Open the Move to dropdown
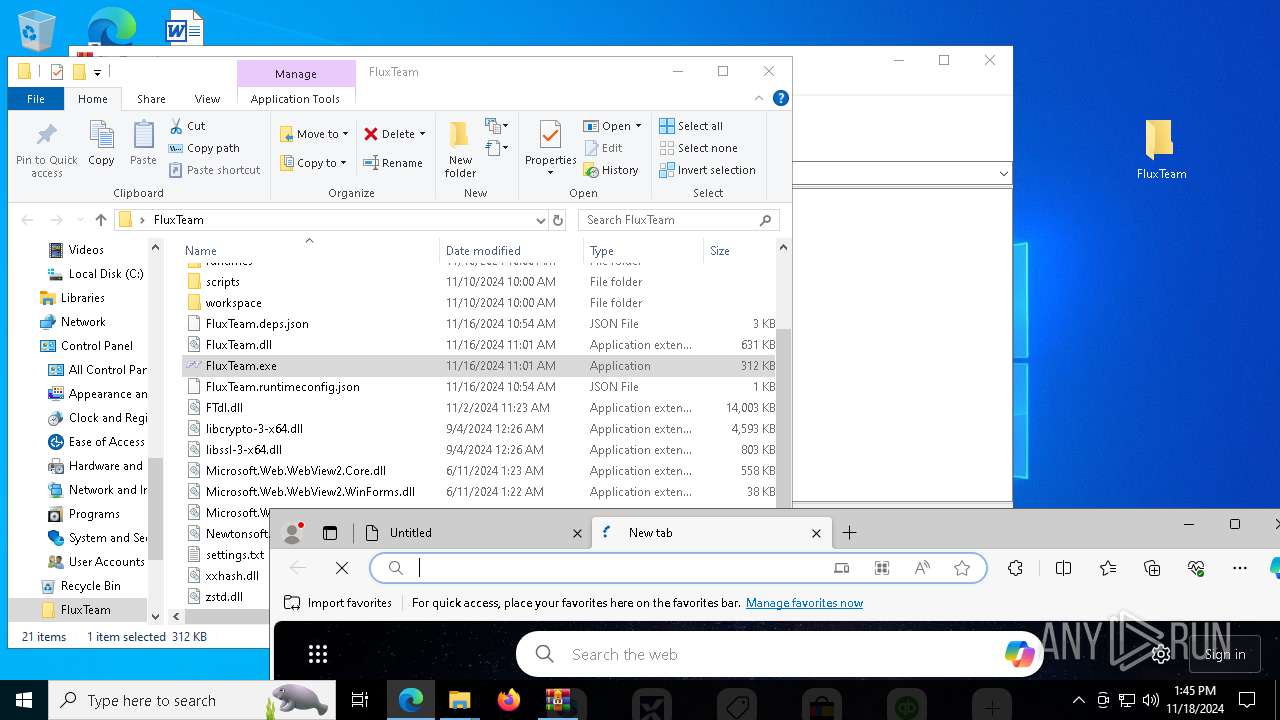 (x=314, y=134)
